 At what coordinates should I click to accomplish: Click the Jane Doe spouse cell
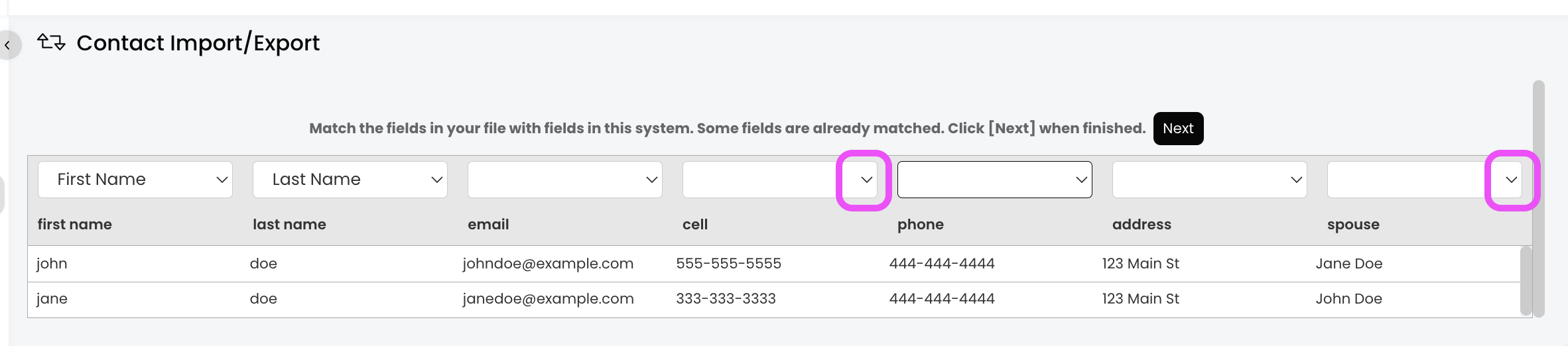tap(1348, 264)
